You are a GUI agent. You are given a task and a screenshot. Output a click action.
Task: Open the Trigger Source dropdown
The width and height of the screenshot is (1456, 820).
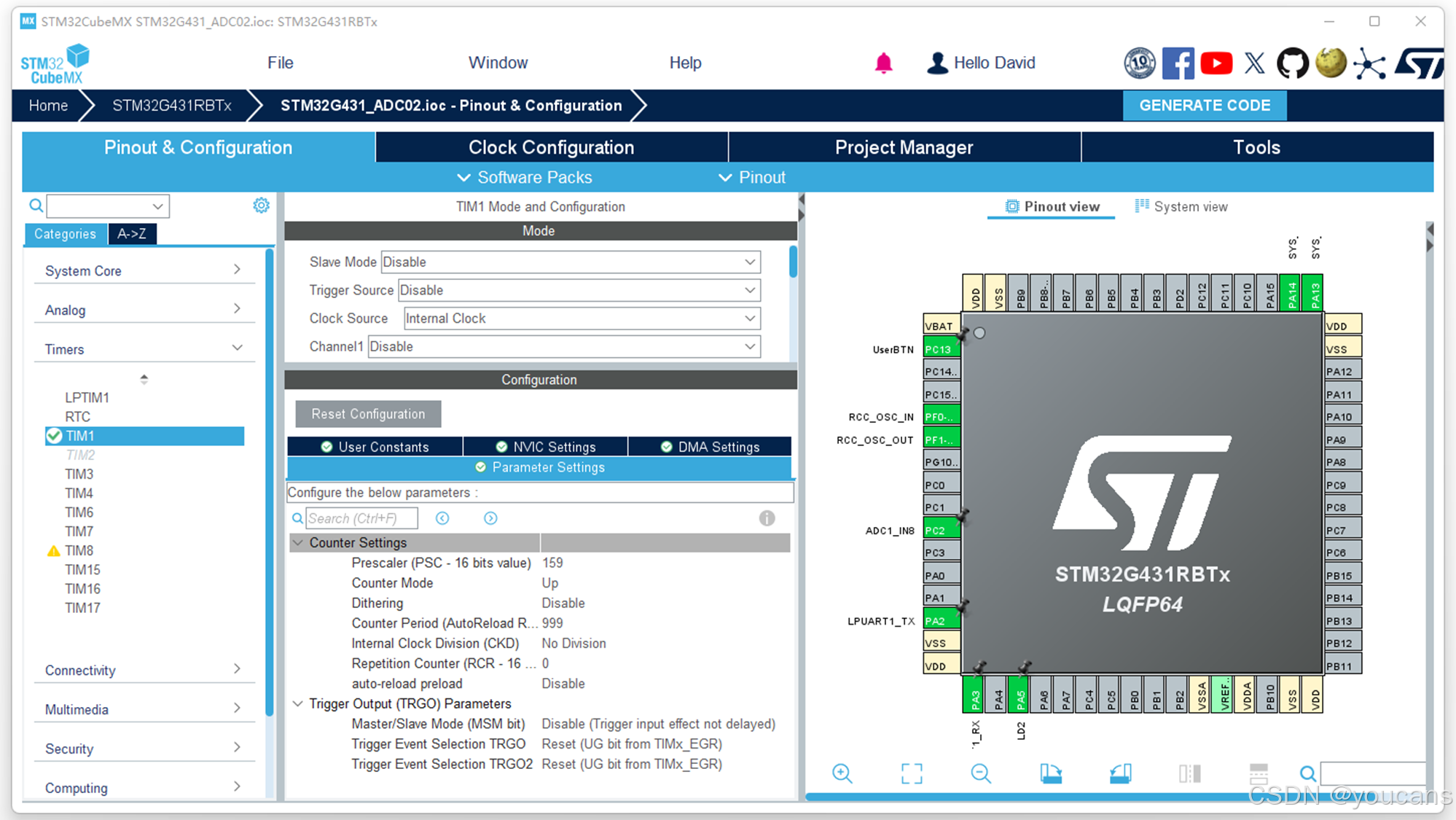tap(579, 290)
